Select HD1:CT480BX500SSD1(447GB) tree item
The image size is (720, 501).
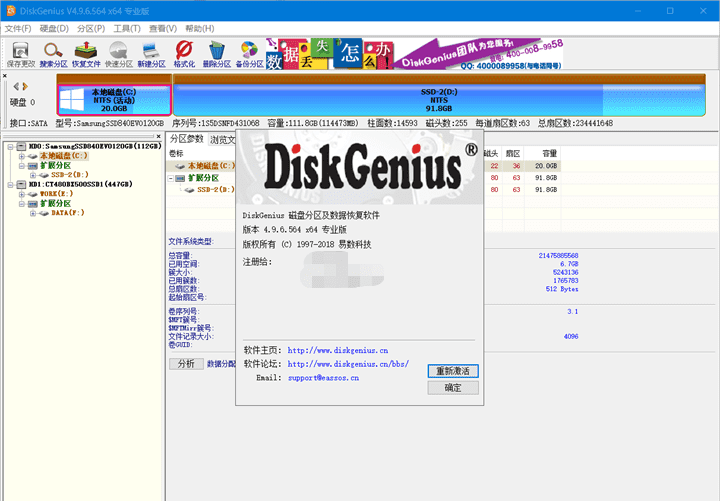point(80,185)
